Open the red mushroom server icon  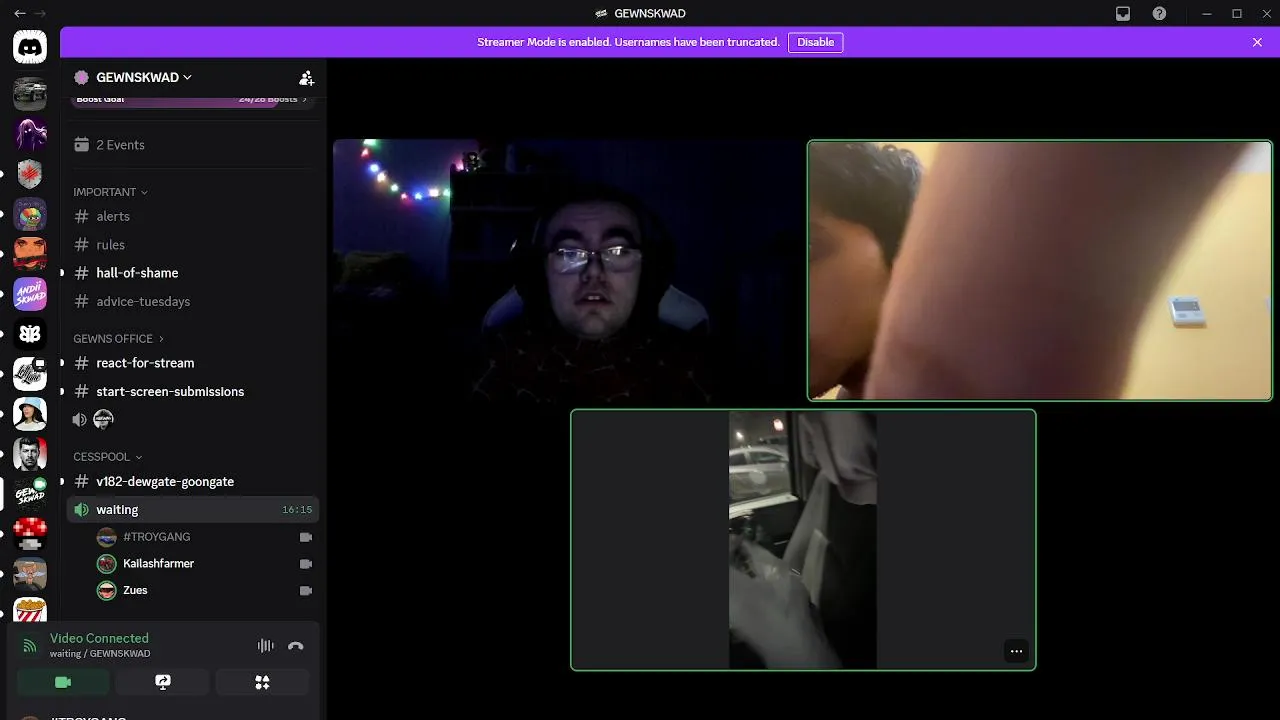(x=30, y=534)
